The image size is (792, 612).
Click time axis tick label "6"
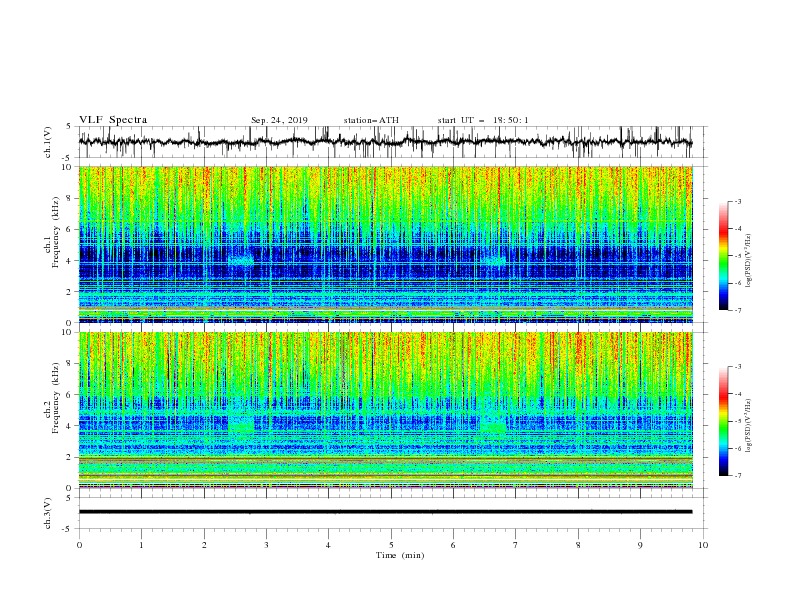(453, 545)
